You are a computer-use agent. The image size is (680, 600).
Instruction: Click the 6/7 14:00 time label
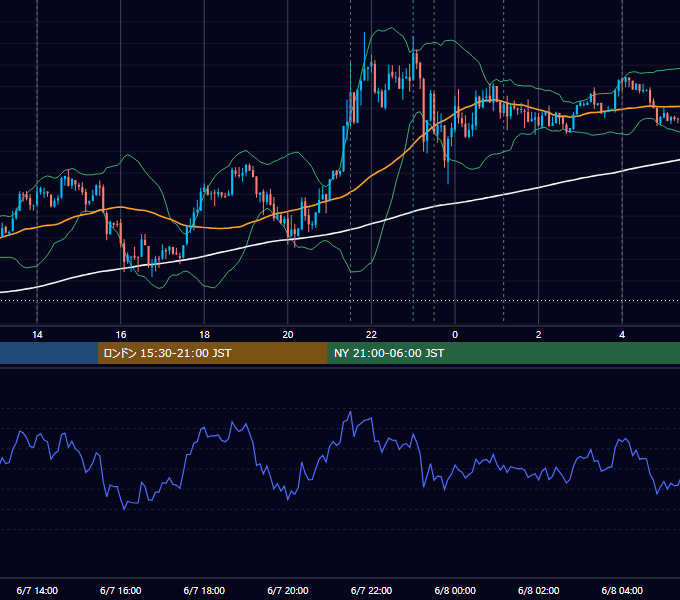point(37,590)
